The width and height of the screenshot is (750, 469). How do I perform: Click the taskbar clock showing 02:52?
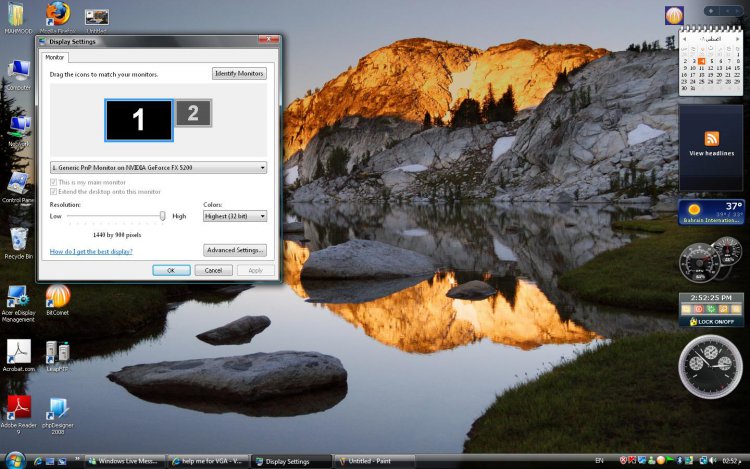coord(731,461)
